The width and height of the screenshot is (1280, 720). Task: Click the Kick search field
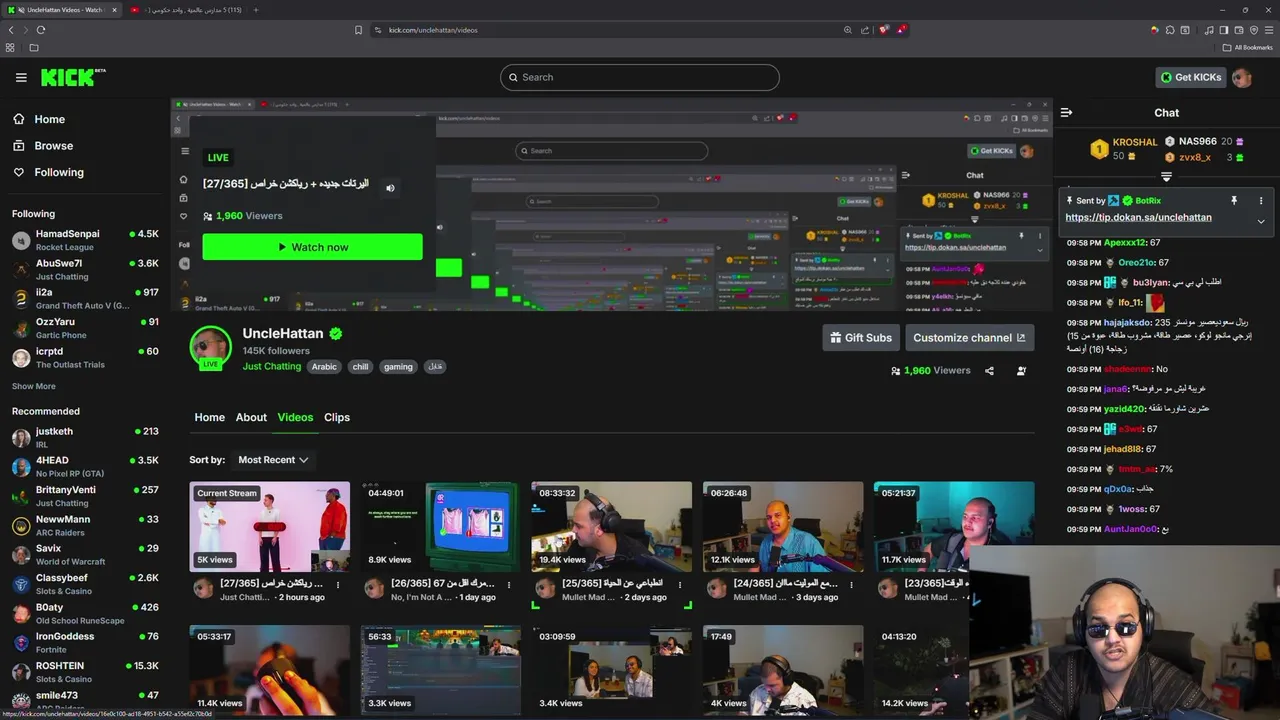coord(640,77)
